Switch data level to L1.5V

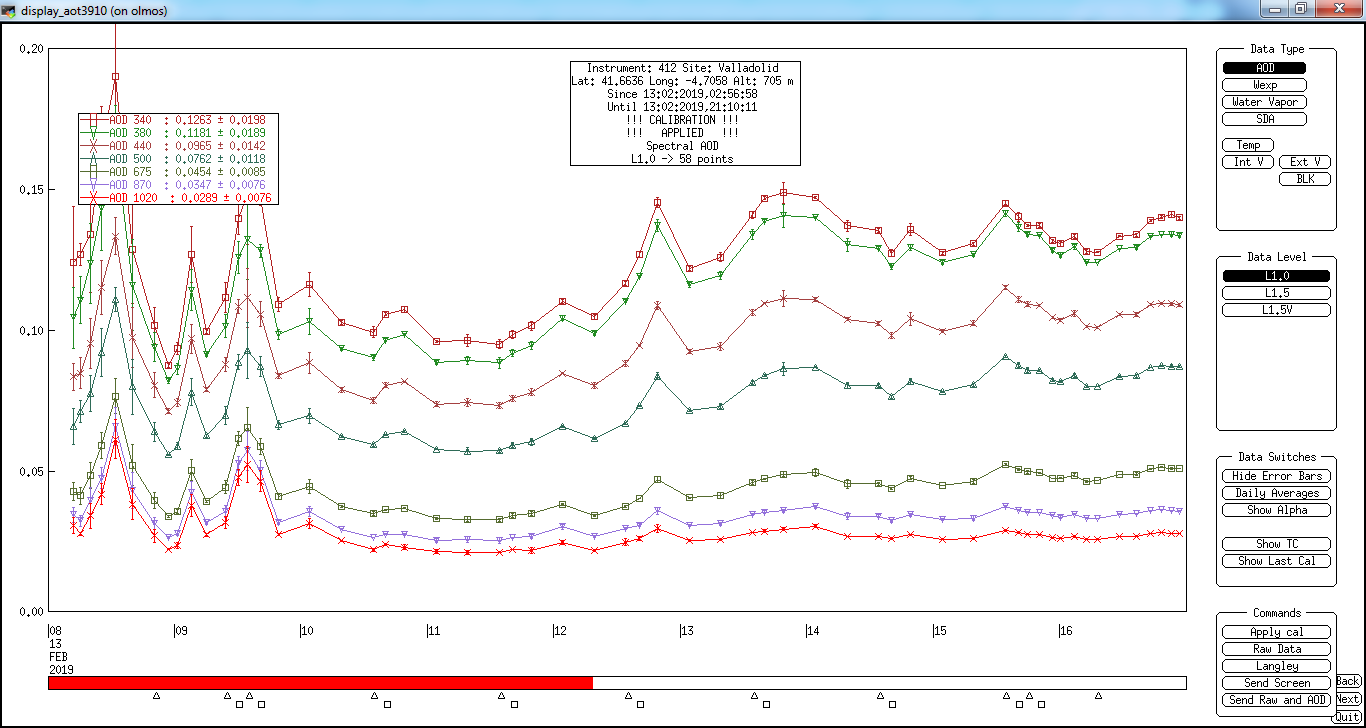1276,310
